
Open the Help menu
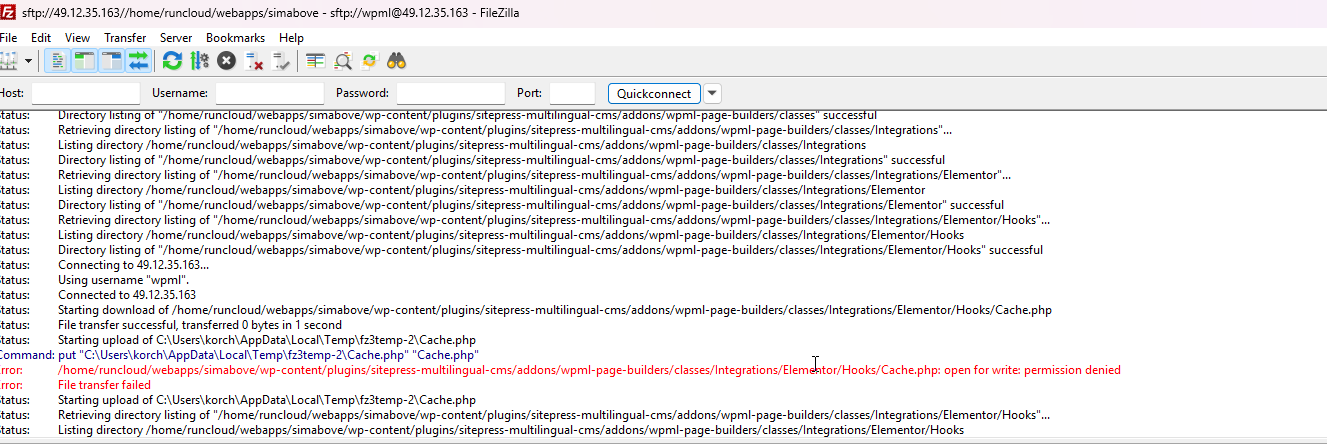(291, 38)
